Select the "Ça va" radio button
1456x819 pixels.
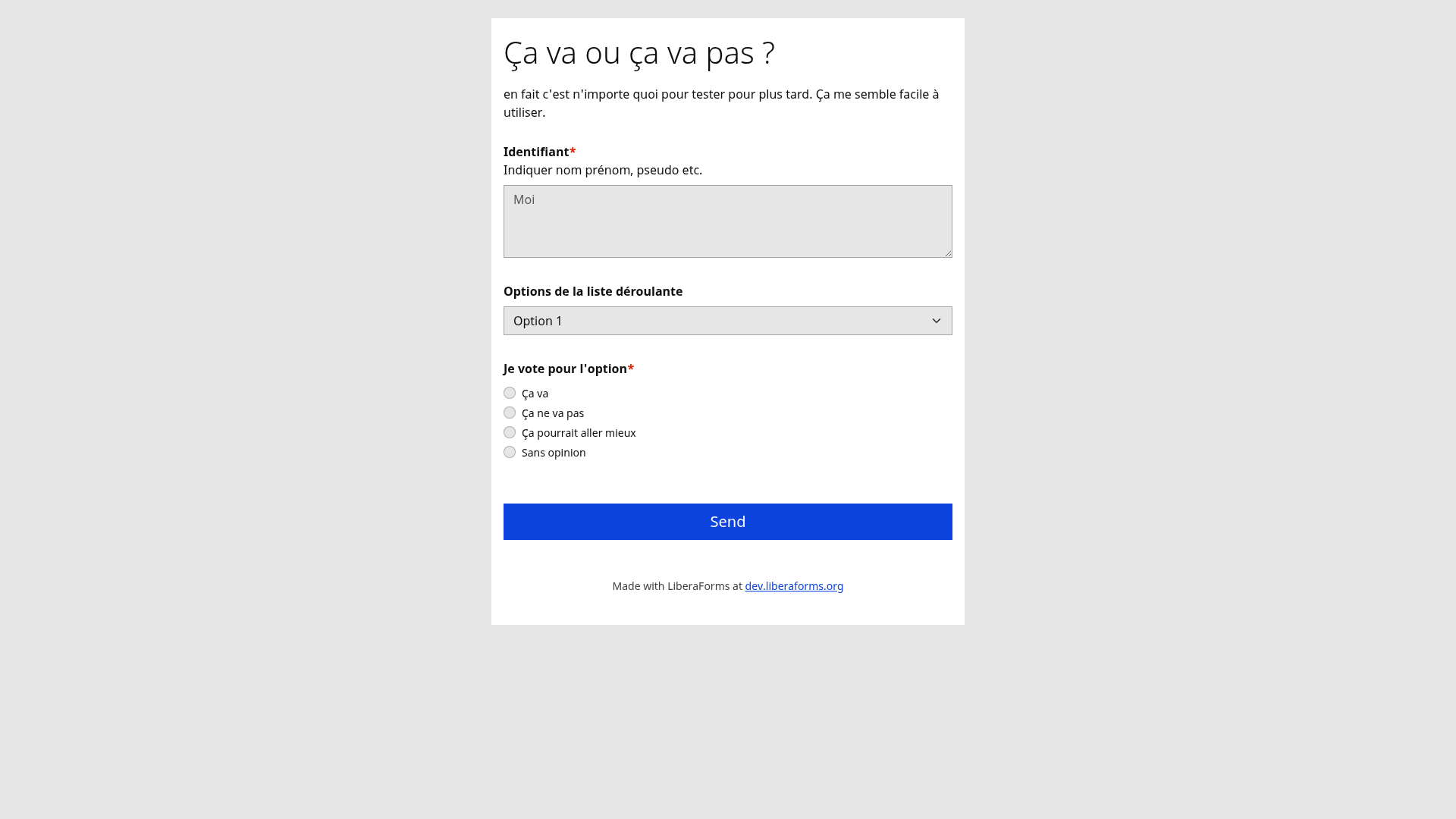(510, 393)
